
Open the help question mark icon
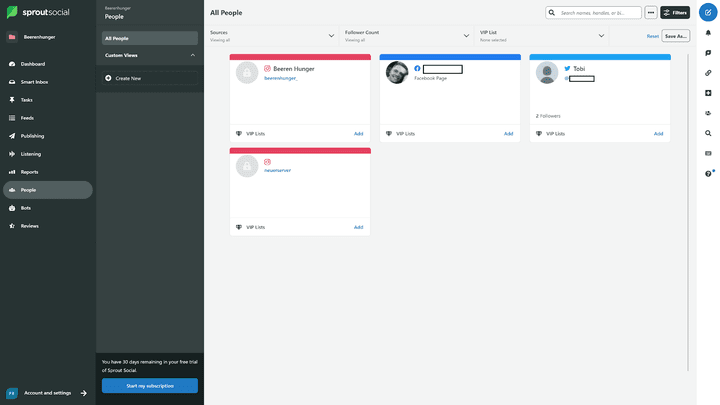click(x=708, y=174)
